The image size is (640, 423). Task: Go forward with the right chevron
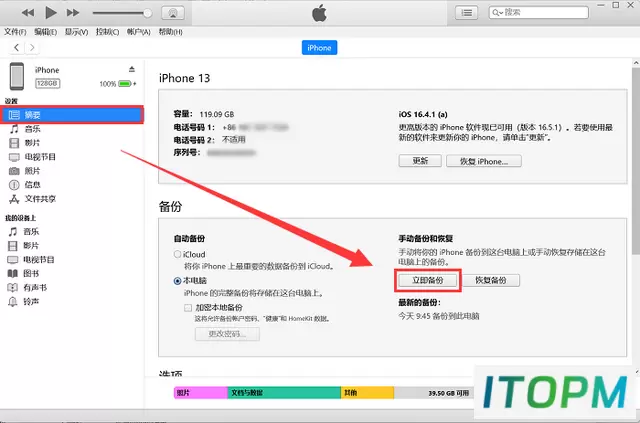pos(32,48)
